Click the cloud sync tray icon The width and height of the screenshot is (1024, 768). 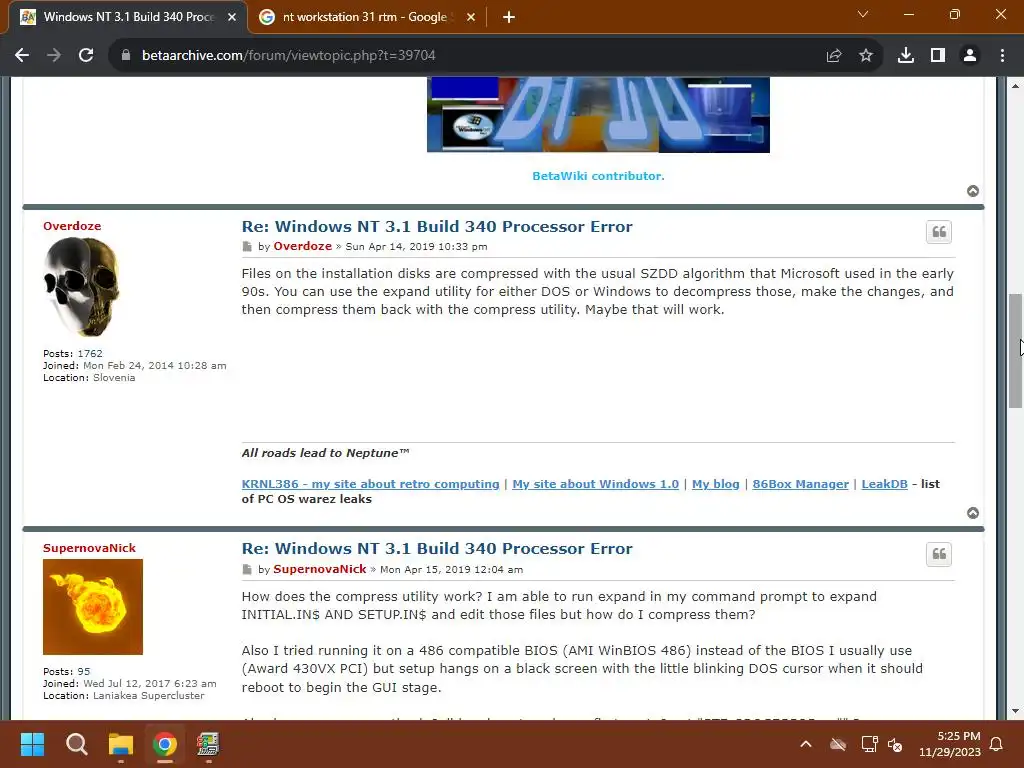[x=838, y=744]
